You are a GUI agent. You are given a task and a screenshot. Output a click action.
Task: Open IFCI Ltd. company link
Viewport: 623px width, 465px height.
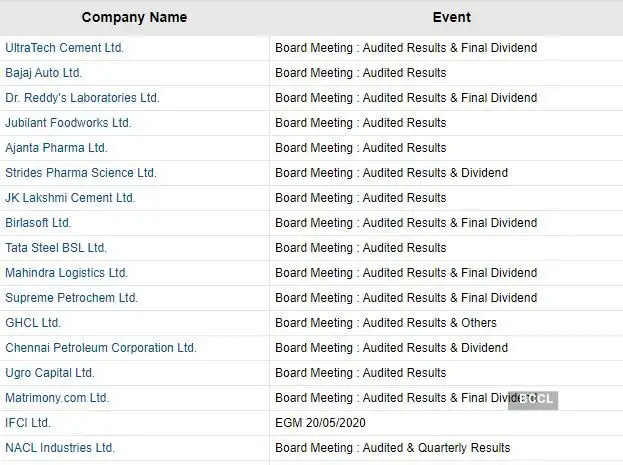tap(28, 423)
